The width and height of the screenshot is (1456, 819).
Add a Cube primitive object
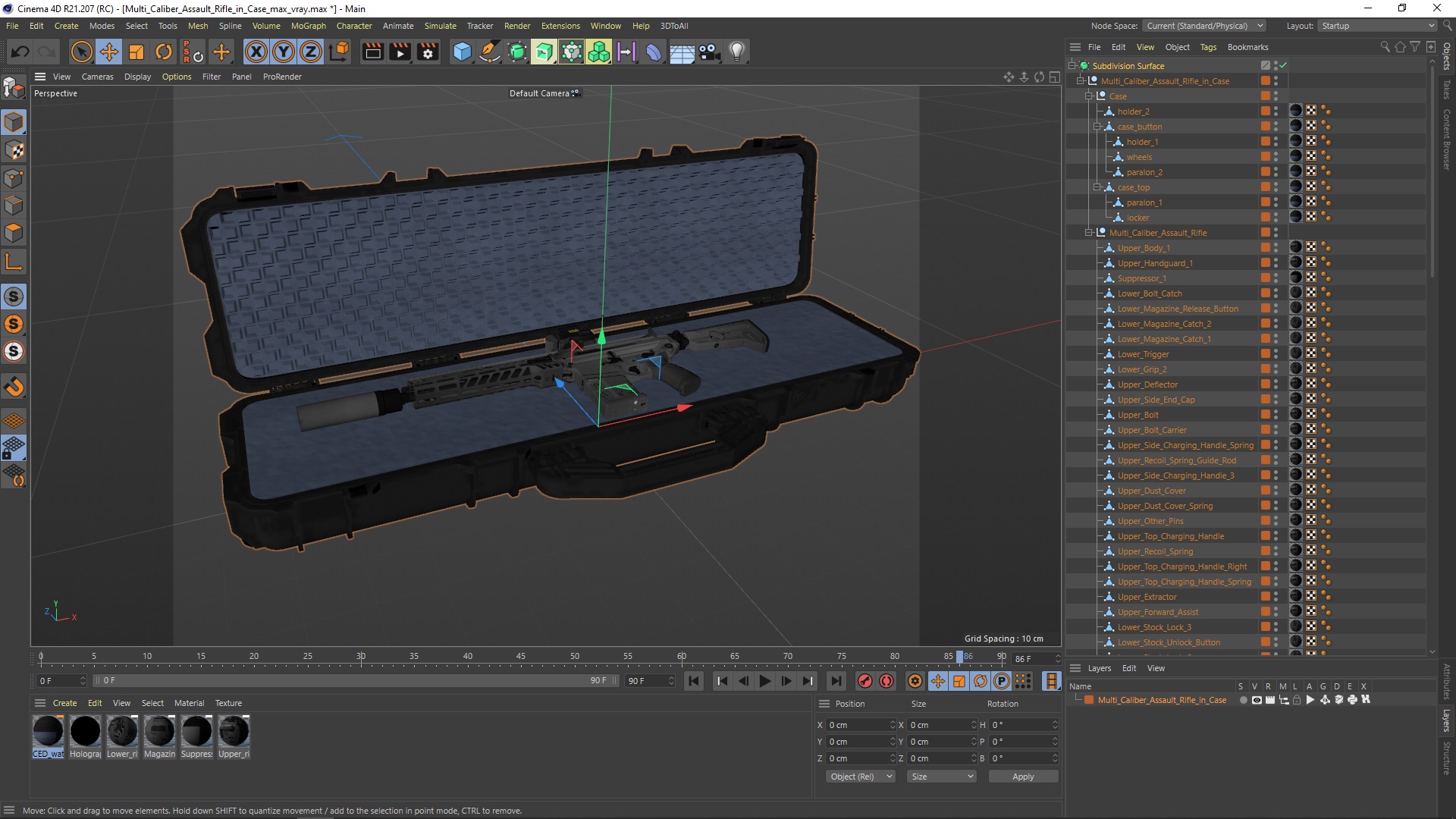[462, 52]
